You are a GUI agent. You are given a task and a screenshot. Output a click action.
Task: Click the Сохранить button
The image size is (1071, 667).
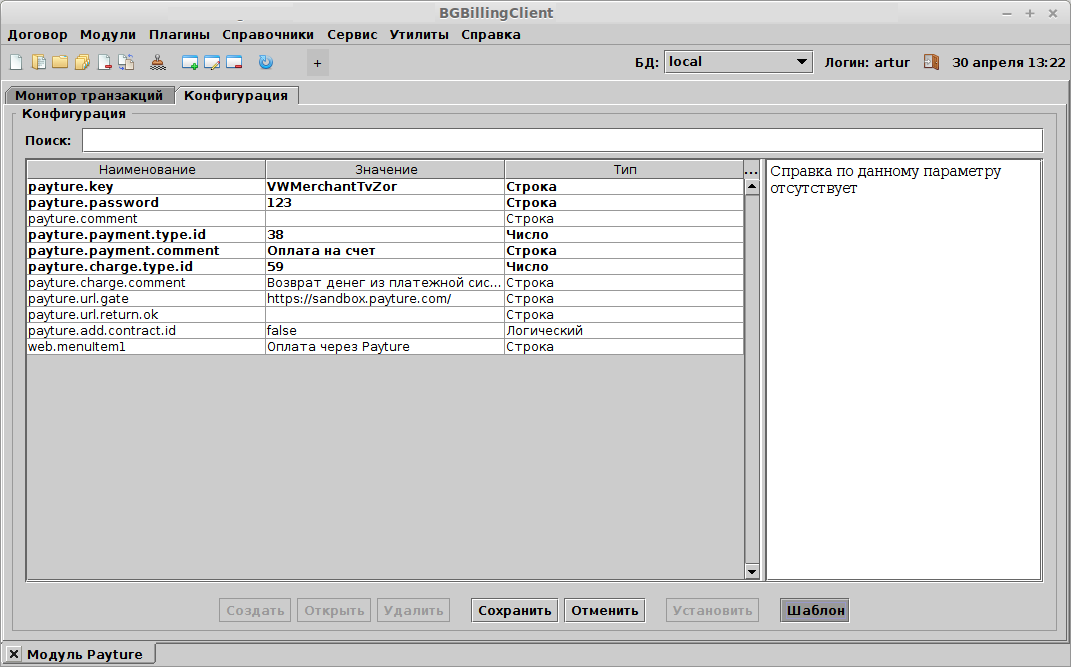pos(514,610)
